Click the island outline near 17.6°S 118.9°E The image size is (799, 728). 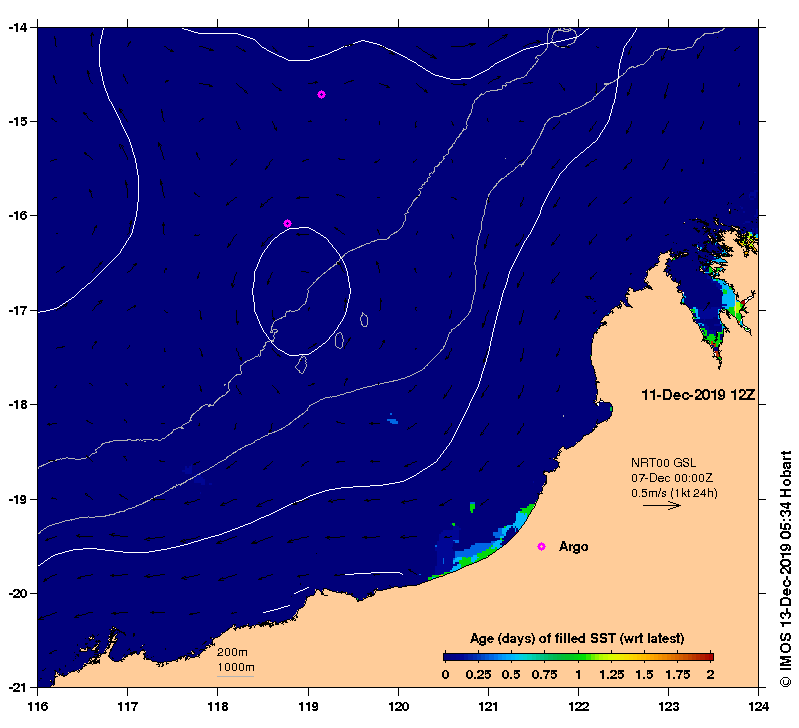point(302,365)
